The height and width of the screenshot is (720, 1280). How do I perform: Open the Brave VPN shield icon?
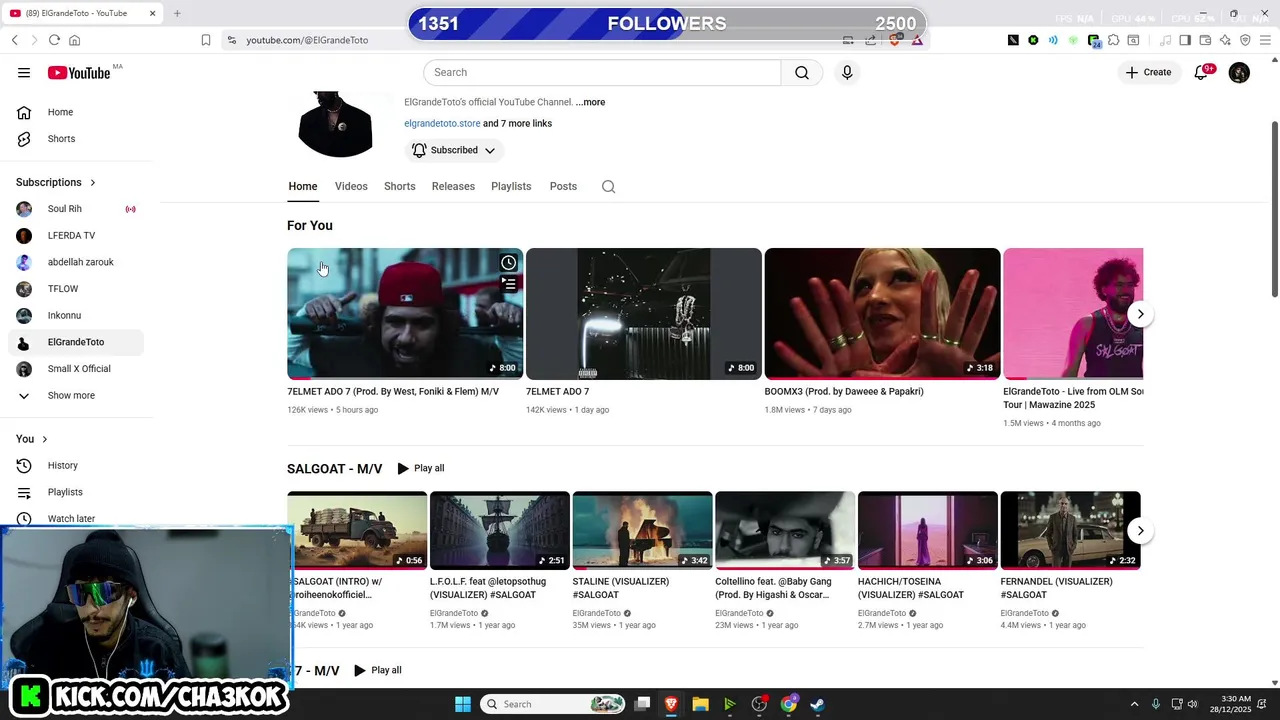(1245, 40)
